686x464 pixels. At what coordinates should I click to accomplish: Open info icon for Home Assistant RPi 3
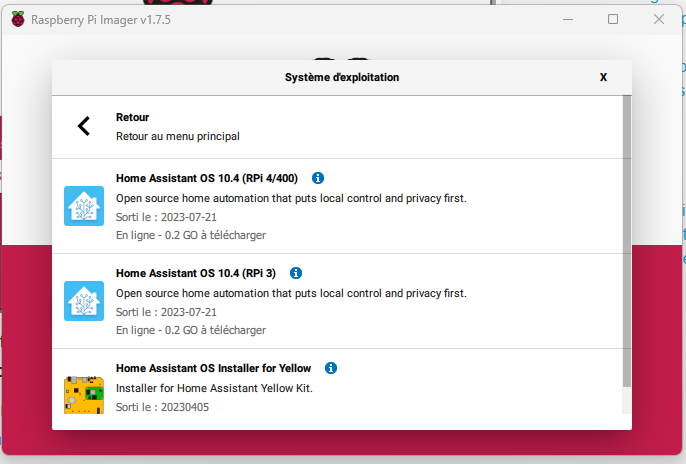[296, 273]
